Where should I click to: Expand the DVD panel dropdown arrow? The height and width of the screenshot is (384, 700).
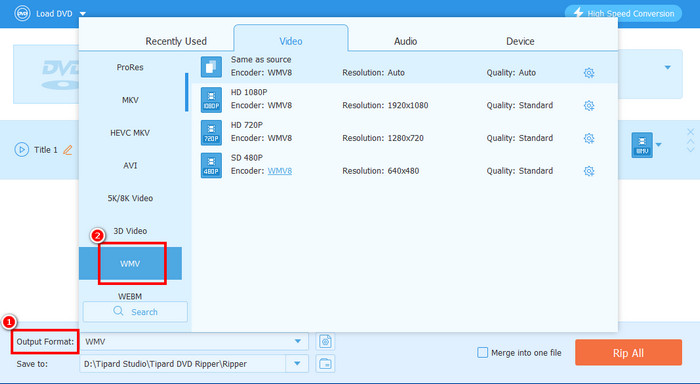pos(667,67)
